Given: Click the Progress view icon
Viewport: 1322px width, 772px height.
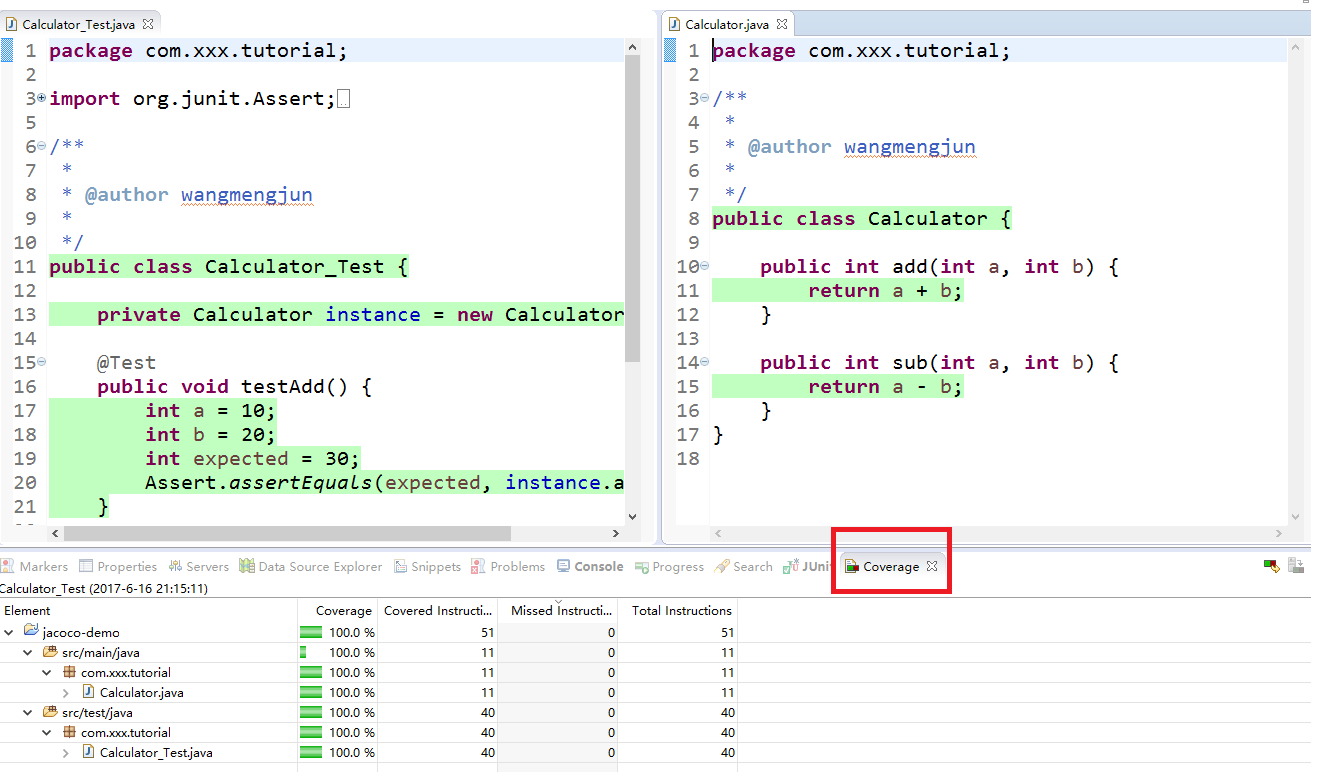Looking at the screenshot, I should click(x=641, y=567).
